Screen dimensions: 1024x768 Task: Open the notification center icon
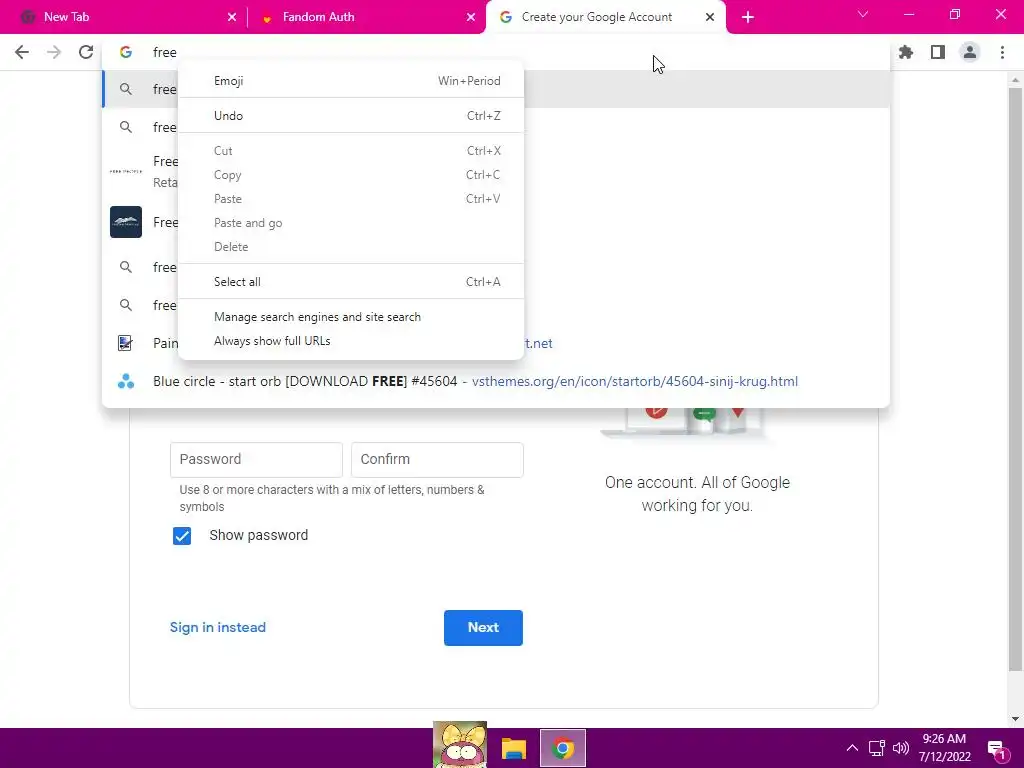(997, 750)
